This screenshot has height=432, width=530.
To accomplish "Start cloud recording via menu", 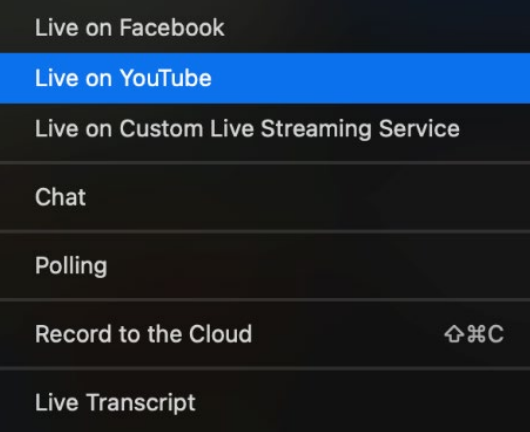I will [x=265, y=334].
